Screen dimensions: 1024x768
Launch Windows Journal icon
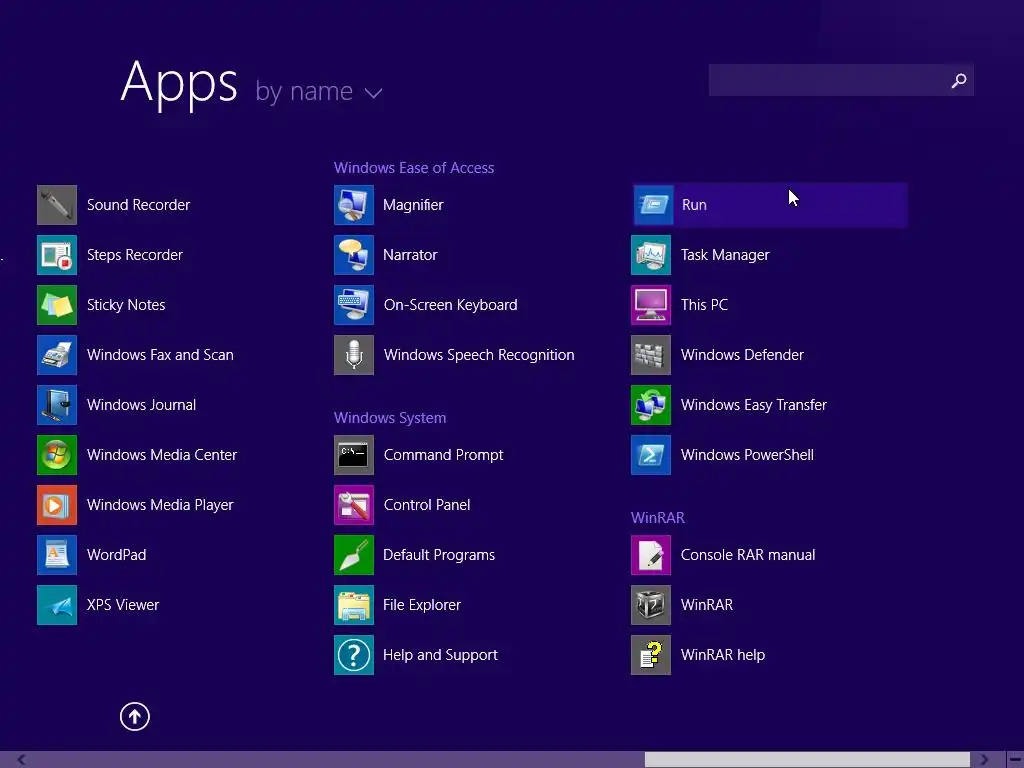[x=57, y=405]
